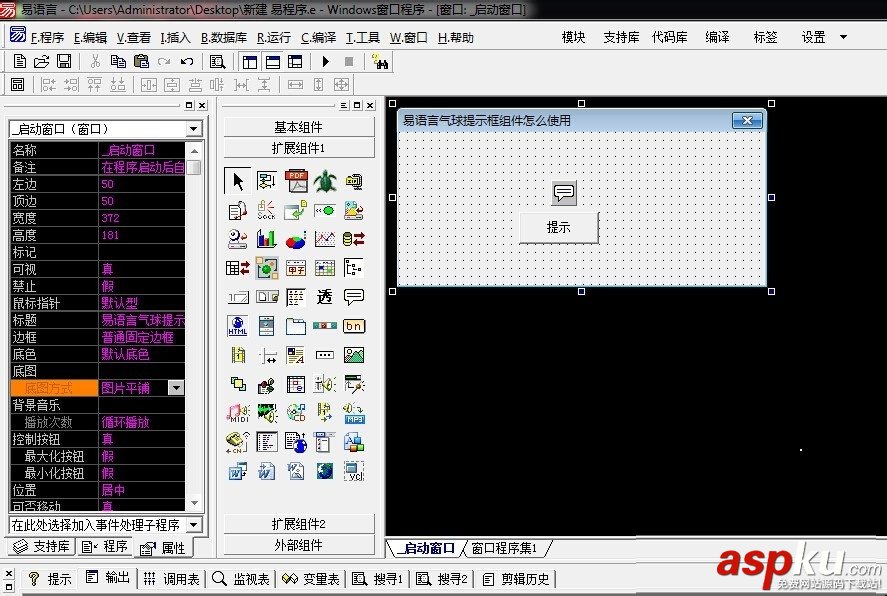Expand the event handler subroutine dropdown

click(x=194, y=525)
